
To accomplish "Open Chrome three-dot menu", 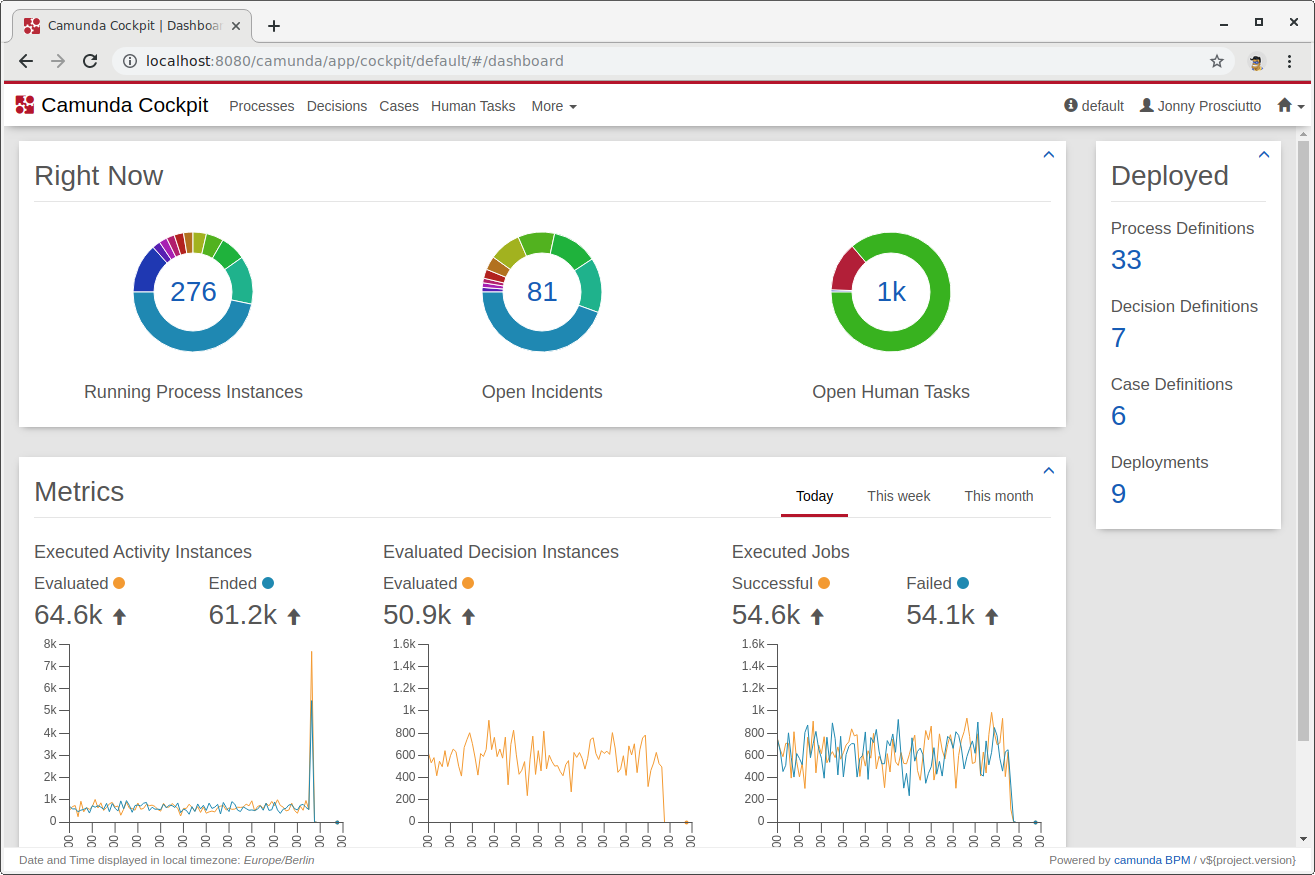I will point(1289,61).
